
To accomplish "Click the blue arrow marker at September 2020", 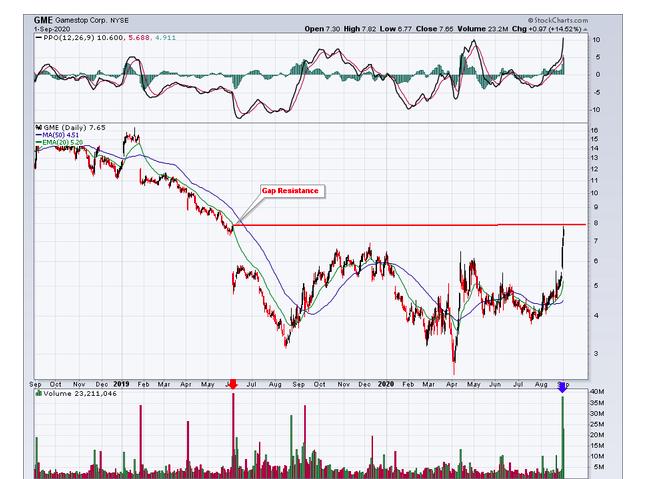I will (x=562, y=387).
